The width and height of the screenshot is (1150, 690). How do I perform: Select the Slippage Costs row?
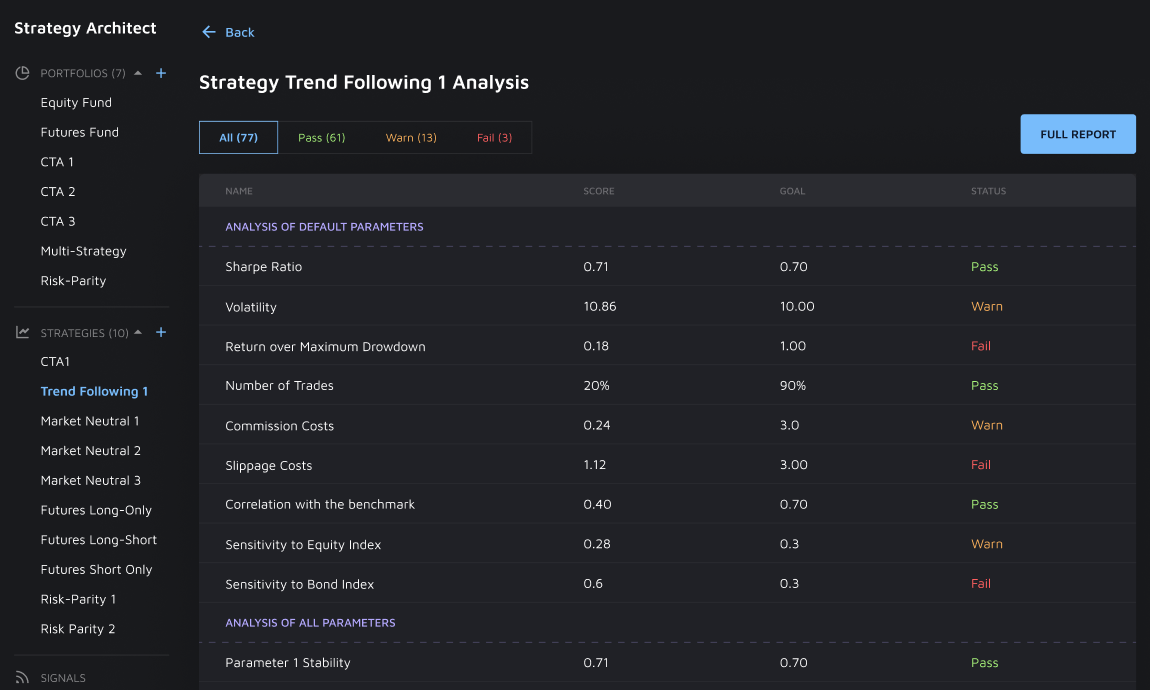point(667,464)
